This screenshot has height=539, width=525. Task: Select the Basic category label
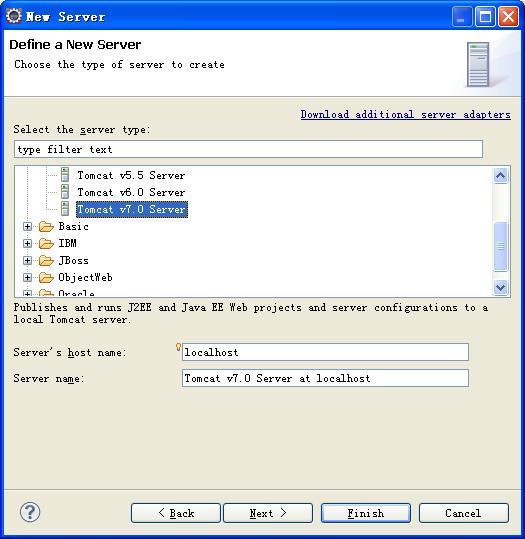pyautogui.click(x=74, y=227)
